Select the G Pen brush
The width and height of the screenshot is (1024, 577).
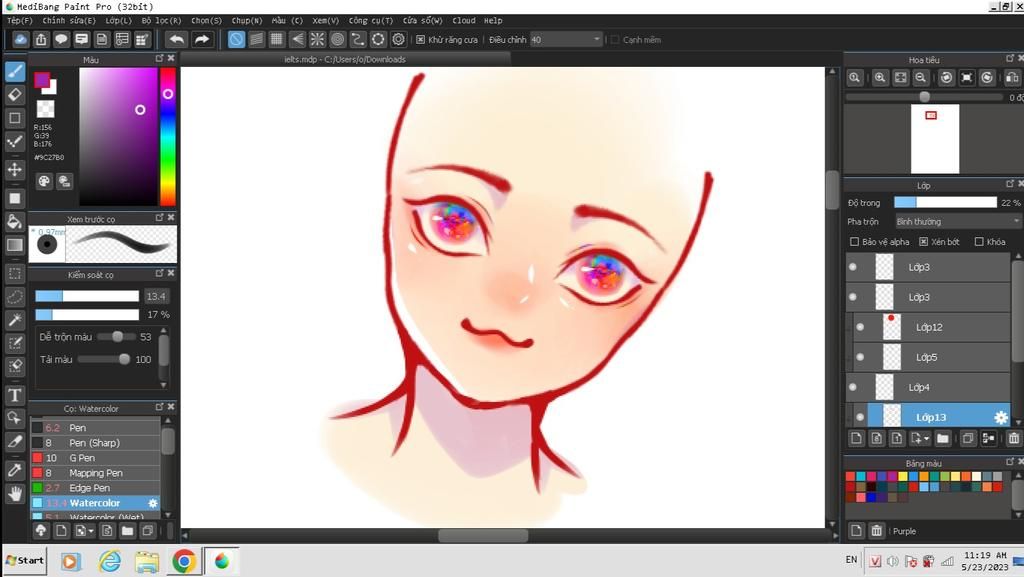[x=82, y=458]
